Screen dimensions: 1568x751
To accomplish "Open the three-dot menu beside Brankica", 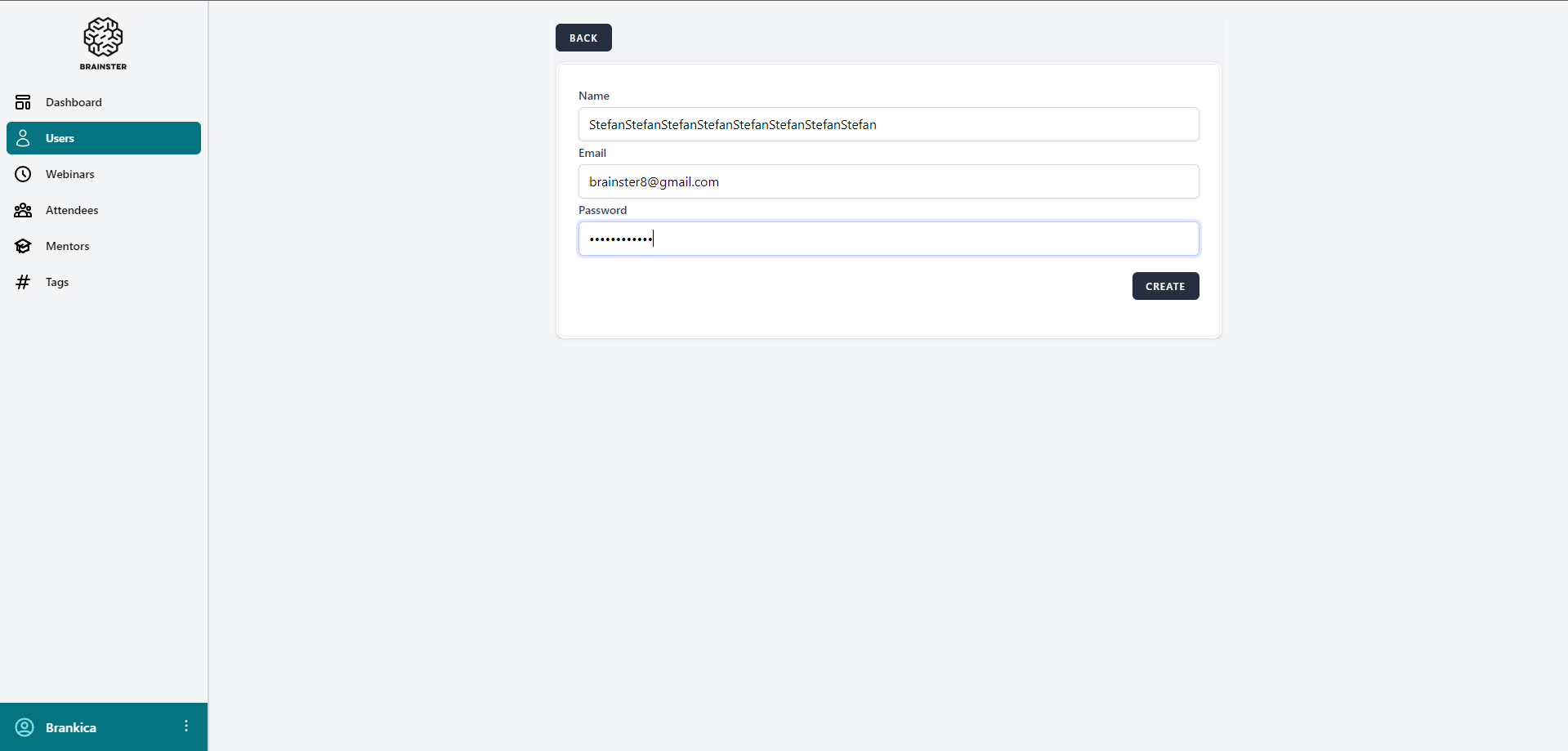I will 186,726.
